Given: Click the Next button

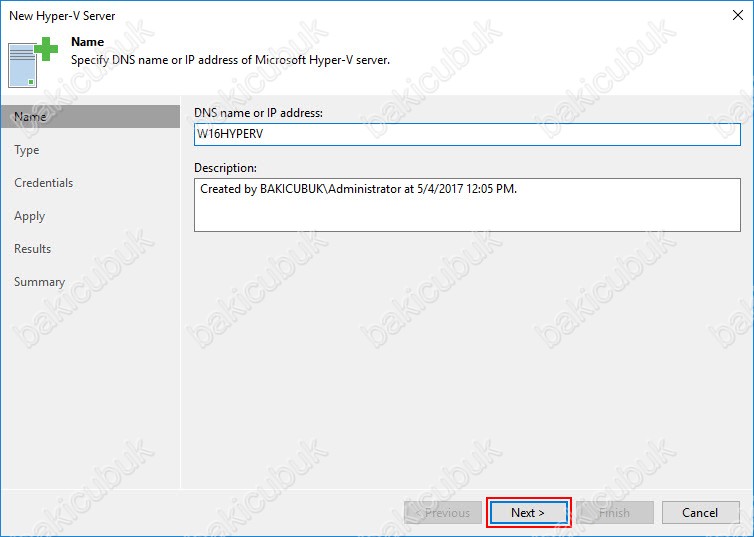Looking at the screenshot, I should (528, 512).
